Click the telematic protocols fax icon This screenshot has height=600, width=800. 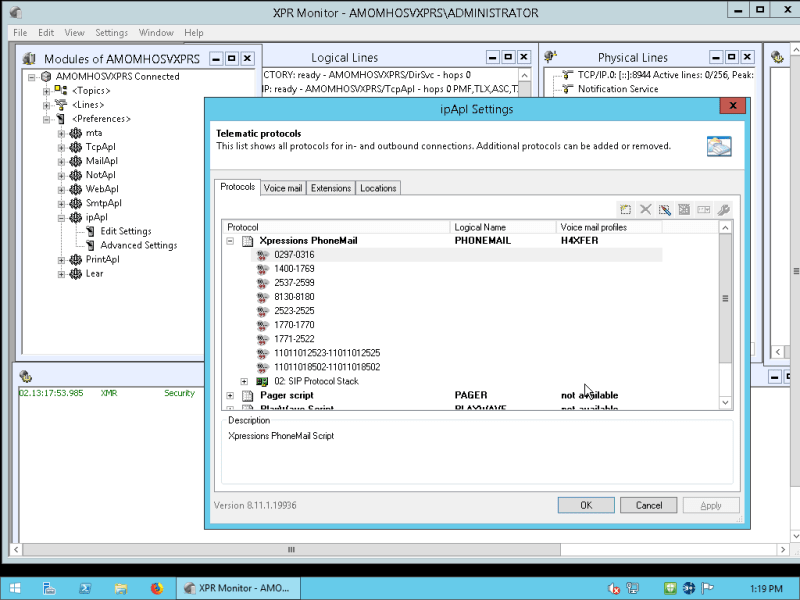pos(719,146)
